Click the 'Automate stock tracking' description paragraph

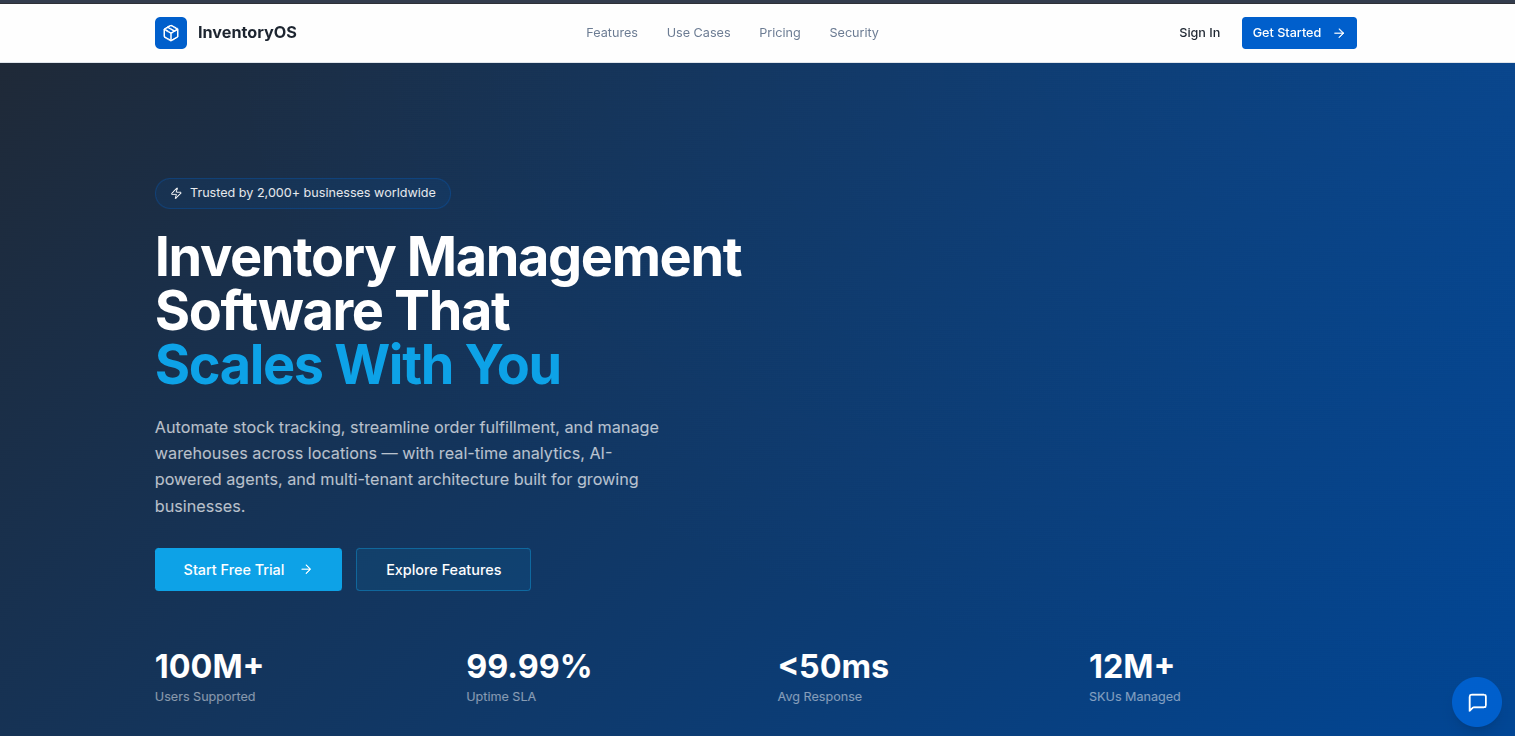pyautogui.click(x=407, y=467)
